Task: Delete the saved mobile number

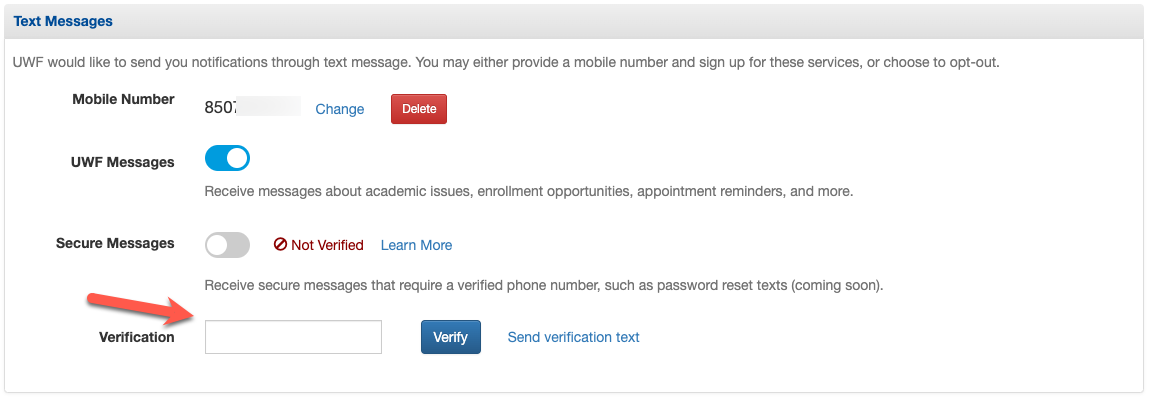Action: click(x=419, y=109)
